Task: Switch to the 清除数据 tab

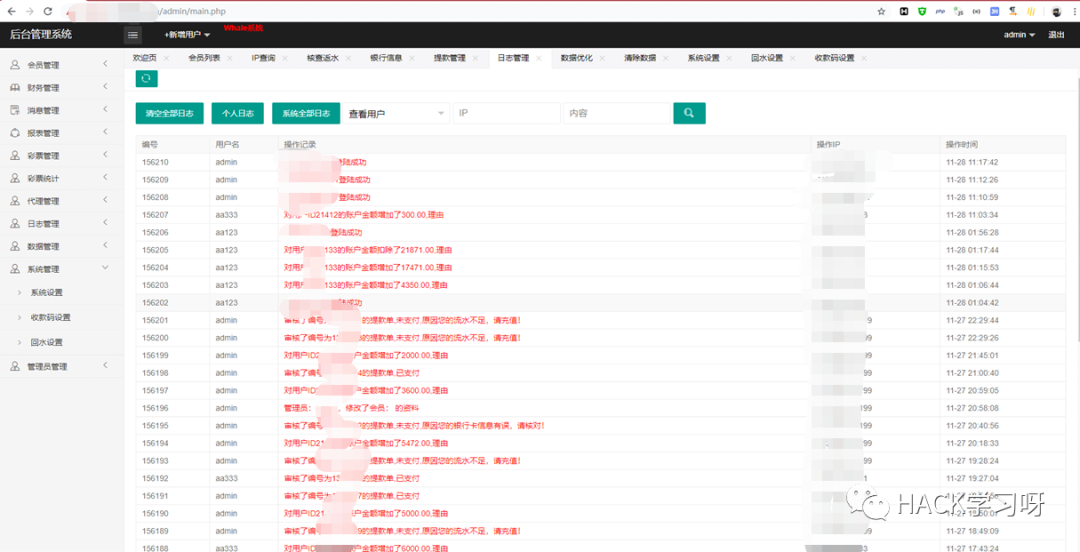Action: (x=640, y=59)
